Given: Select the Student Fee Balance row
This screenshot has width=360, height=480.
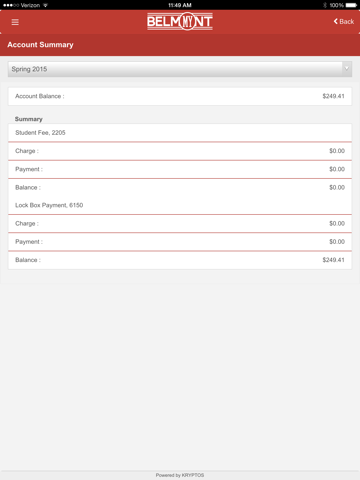Looking at the screenshot, I should [x=180, y=188].
